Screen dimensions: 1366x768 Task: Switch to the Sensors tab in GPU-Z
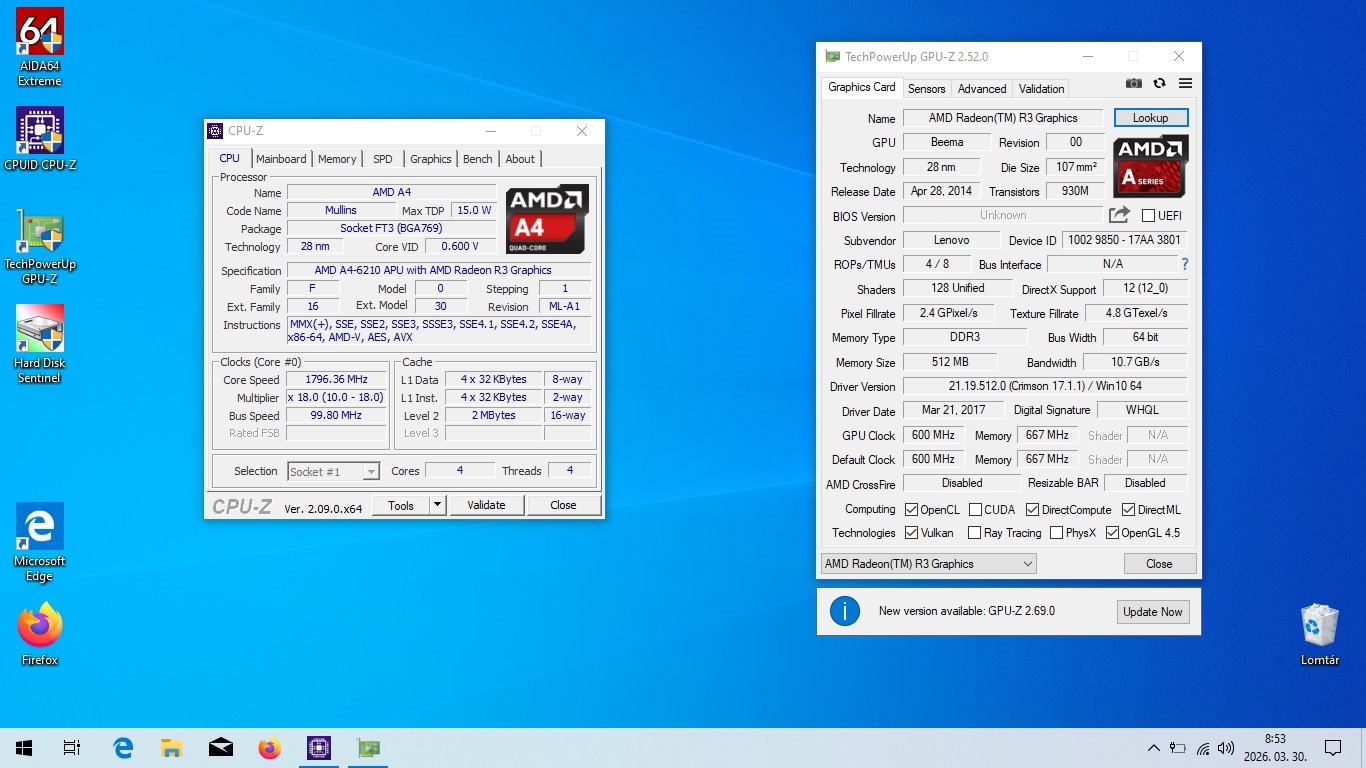click(926, 88)
